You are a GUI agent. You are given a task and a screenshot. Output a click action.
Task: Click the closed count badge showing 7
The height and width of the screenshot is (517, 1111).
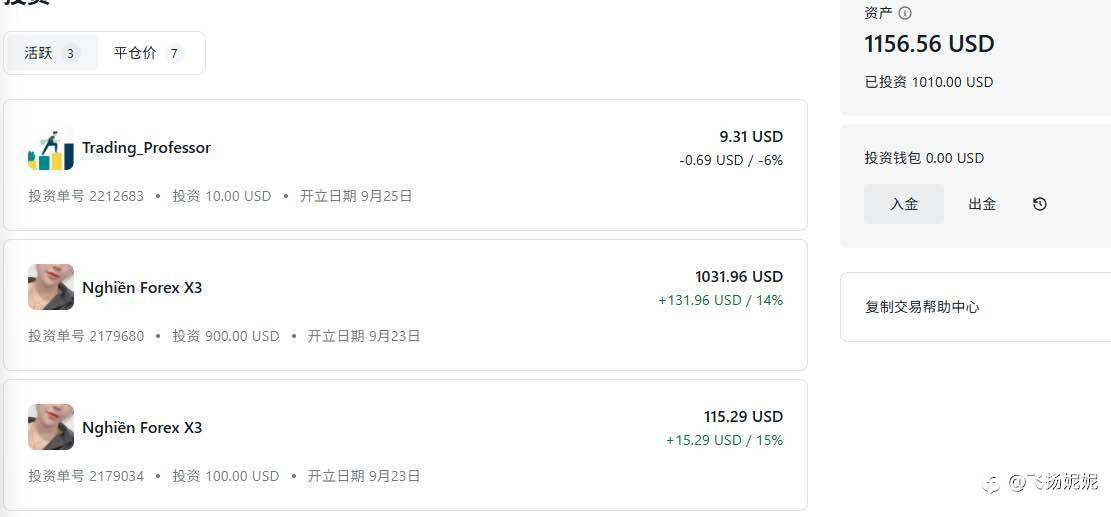click(174, 54)
